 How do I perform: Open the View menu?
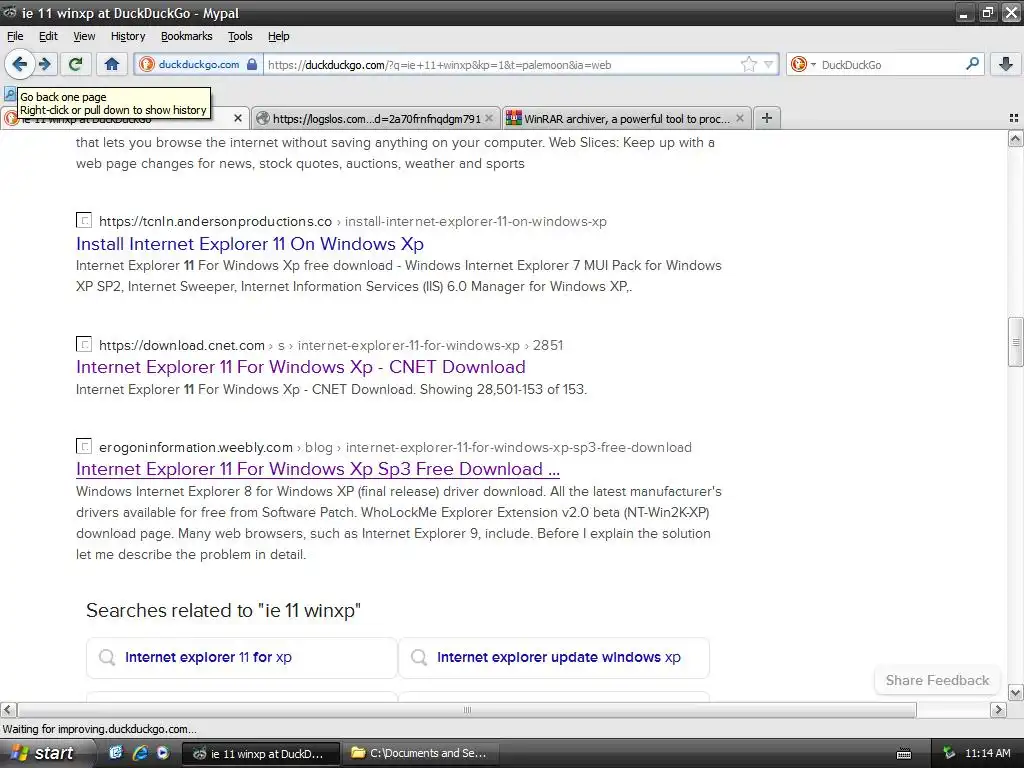[84, 36]
